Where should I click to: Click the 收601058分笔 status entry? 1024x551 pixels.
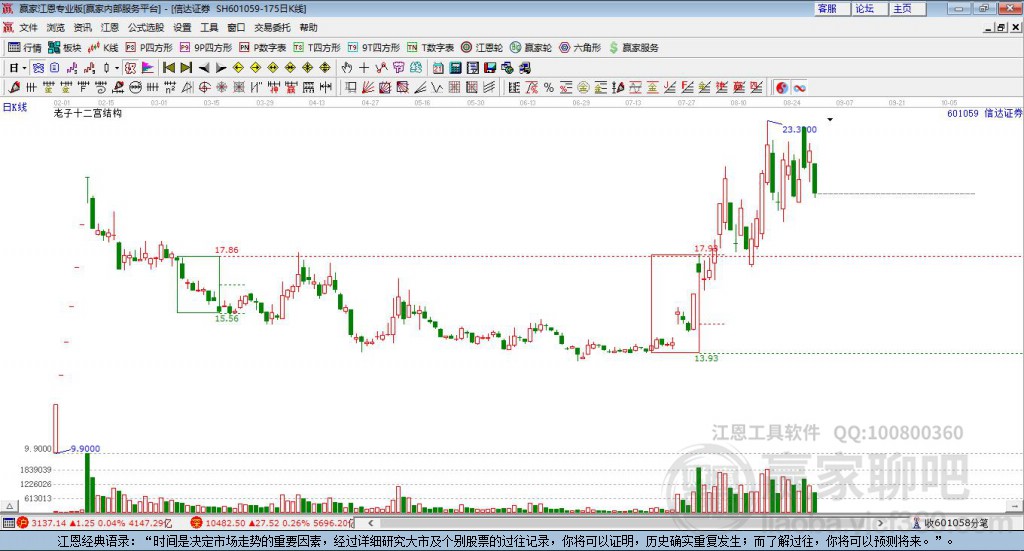951,523
